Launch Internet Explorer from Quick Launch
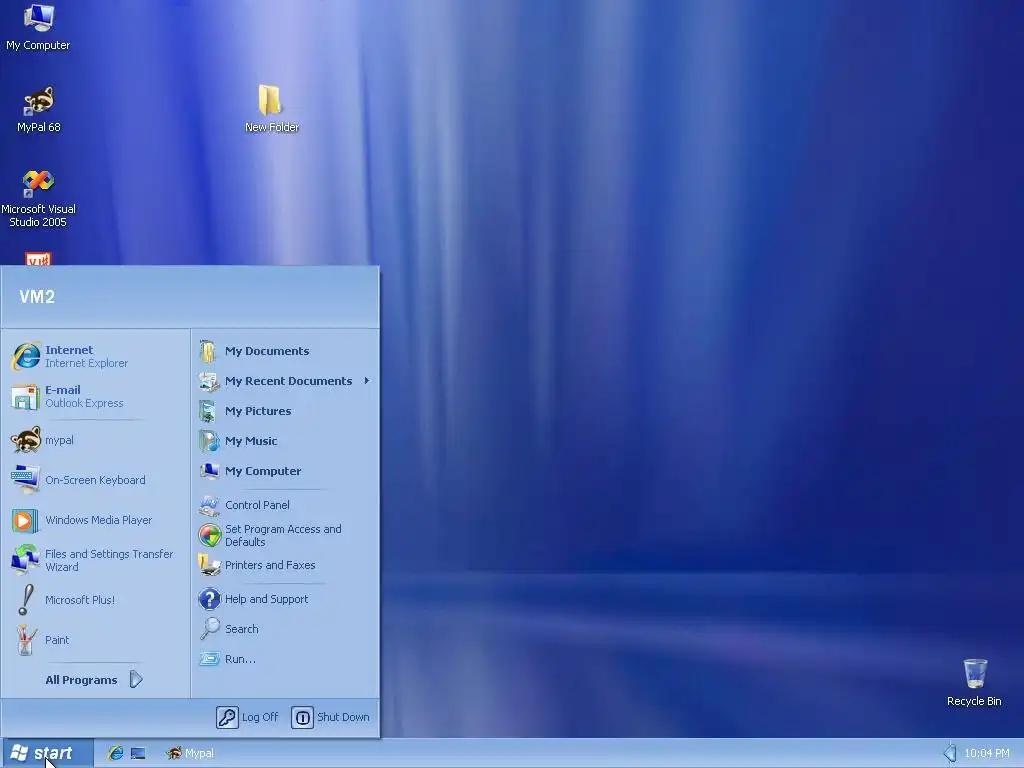Viewport: 1024px width, 768px height. pyautogui.click(x=116, y=753)
